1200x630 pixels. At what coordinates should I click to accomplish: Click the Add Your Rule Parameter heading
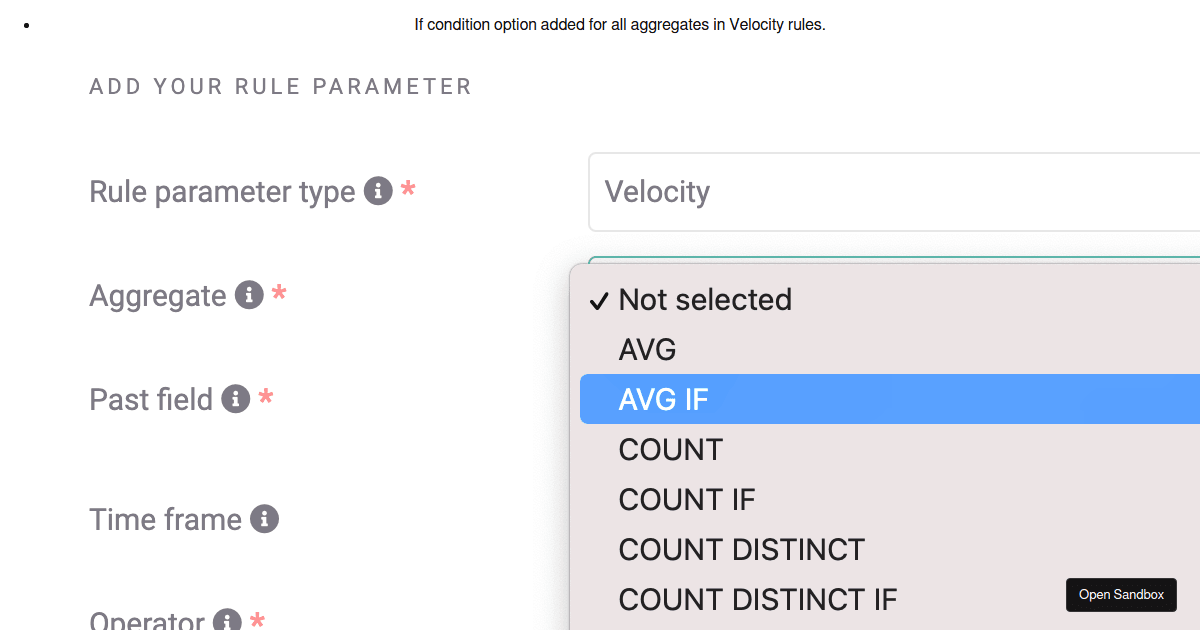click(x=281, y=87)
